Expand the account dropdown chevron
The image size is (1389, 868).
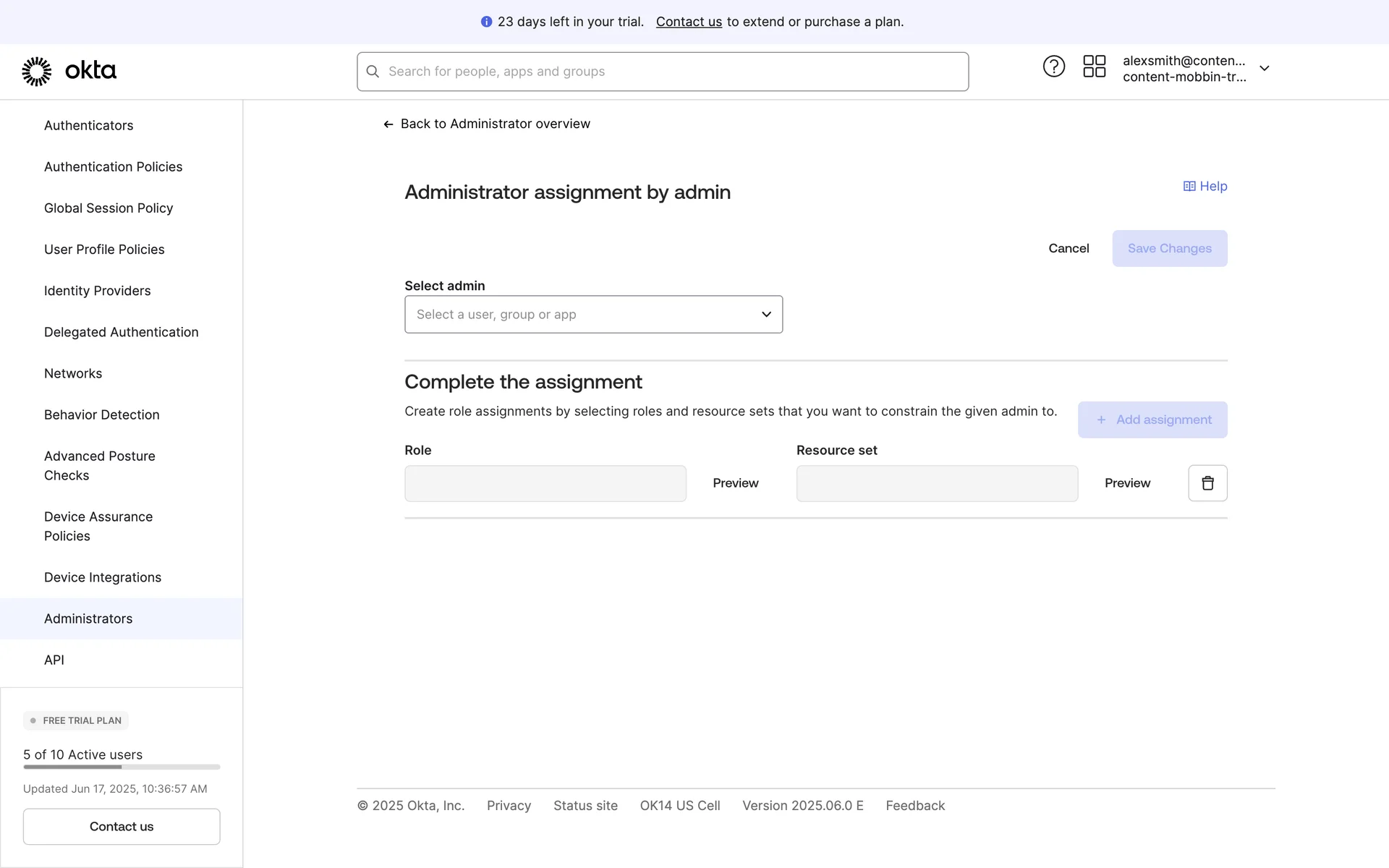[1264, 69]
